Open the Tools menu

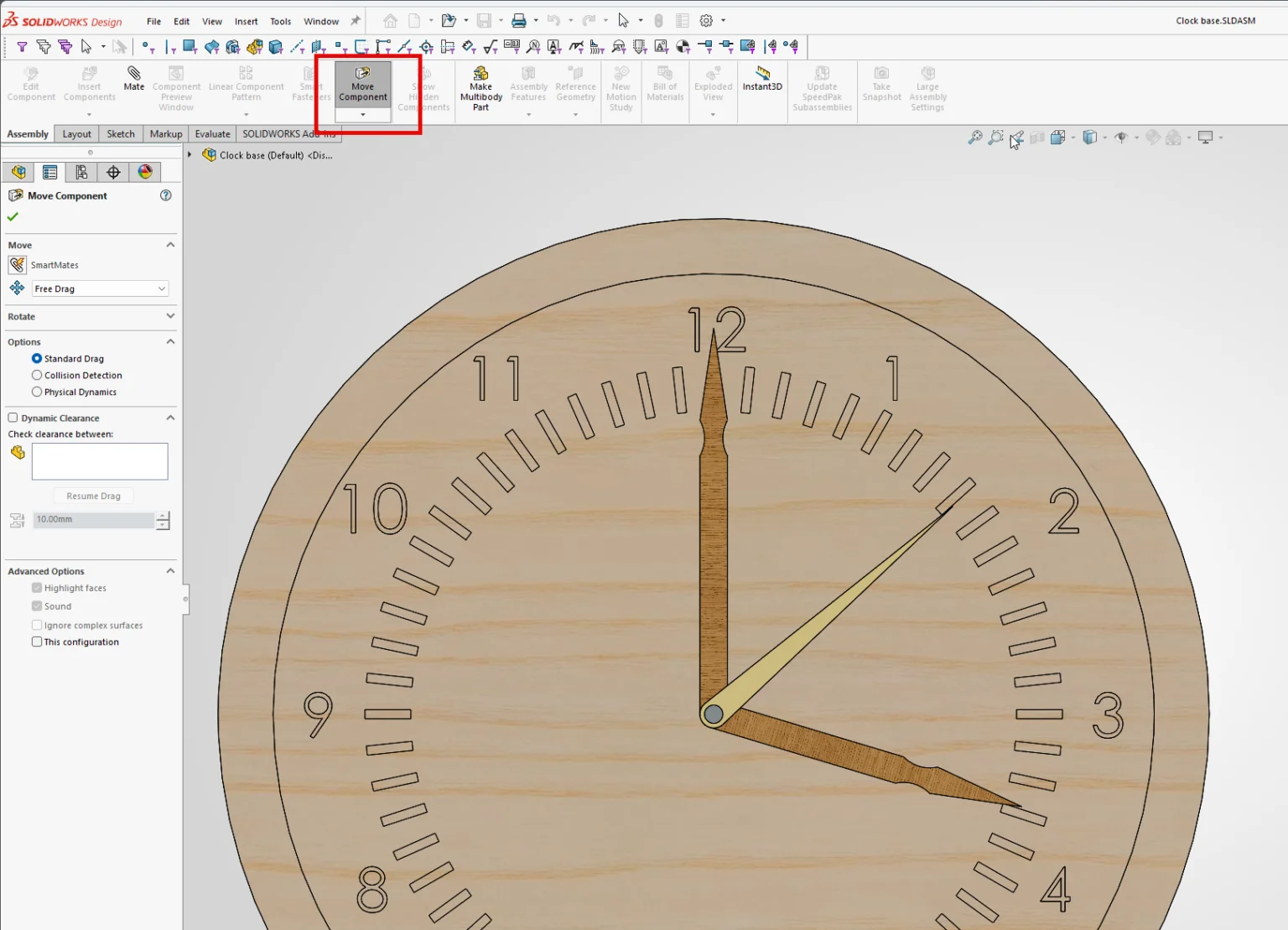281,22
